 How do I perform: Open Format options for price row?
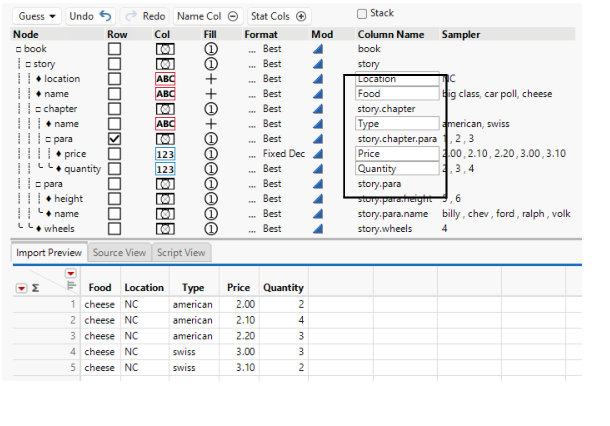tap(252, 154)
